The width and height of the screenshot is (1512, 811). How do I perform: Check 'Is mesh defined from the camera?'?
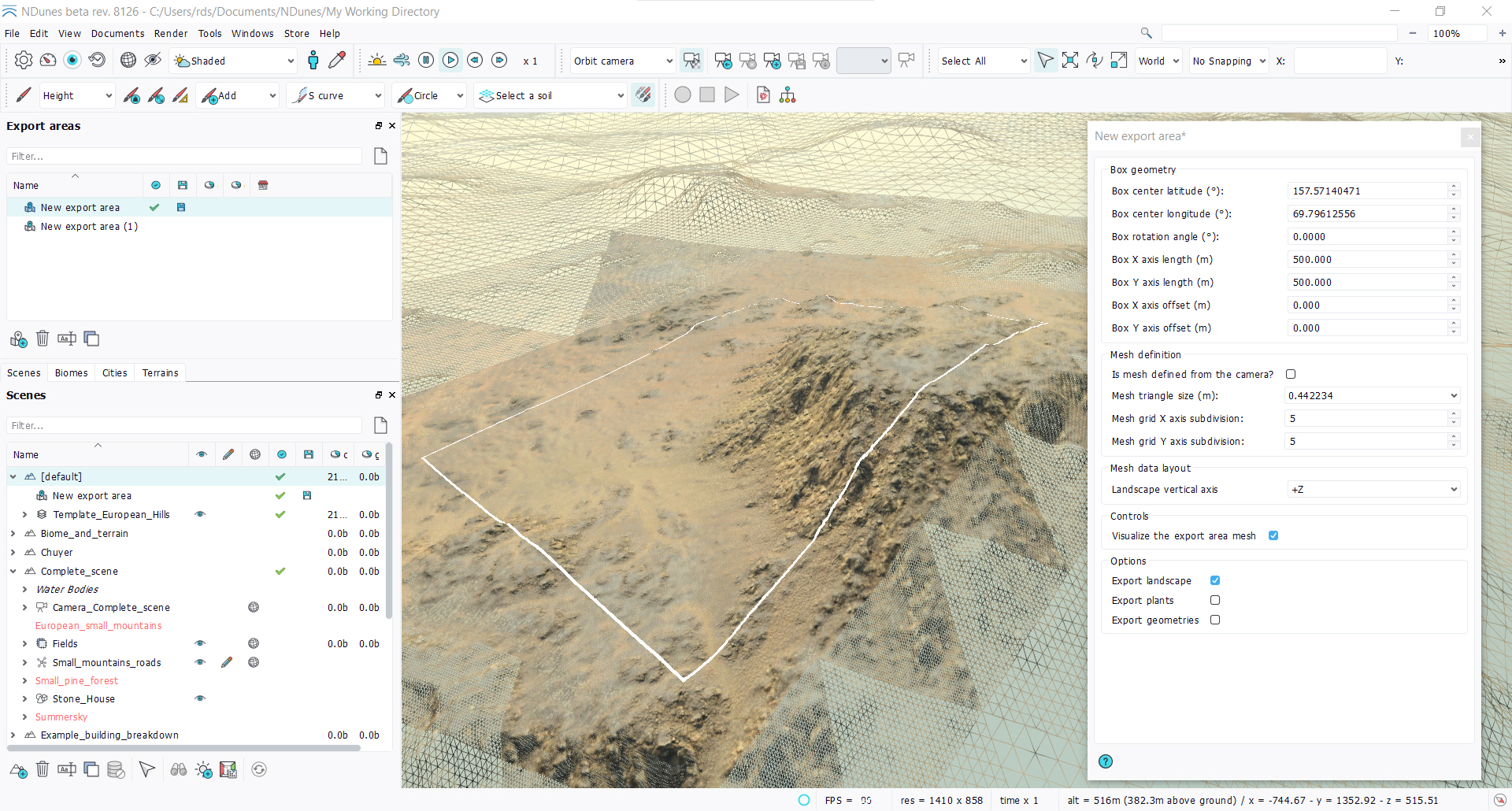1291,375
